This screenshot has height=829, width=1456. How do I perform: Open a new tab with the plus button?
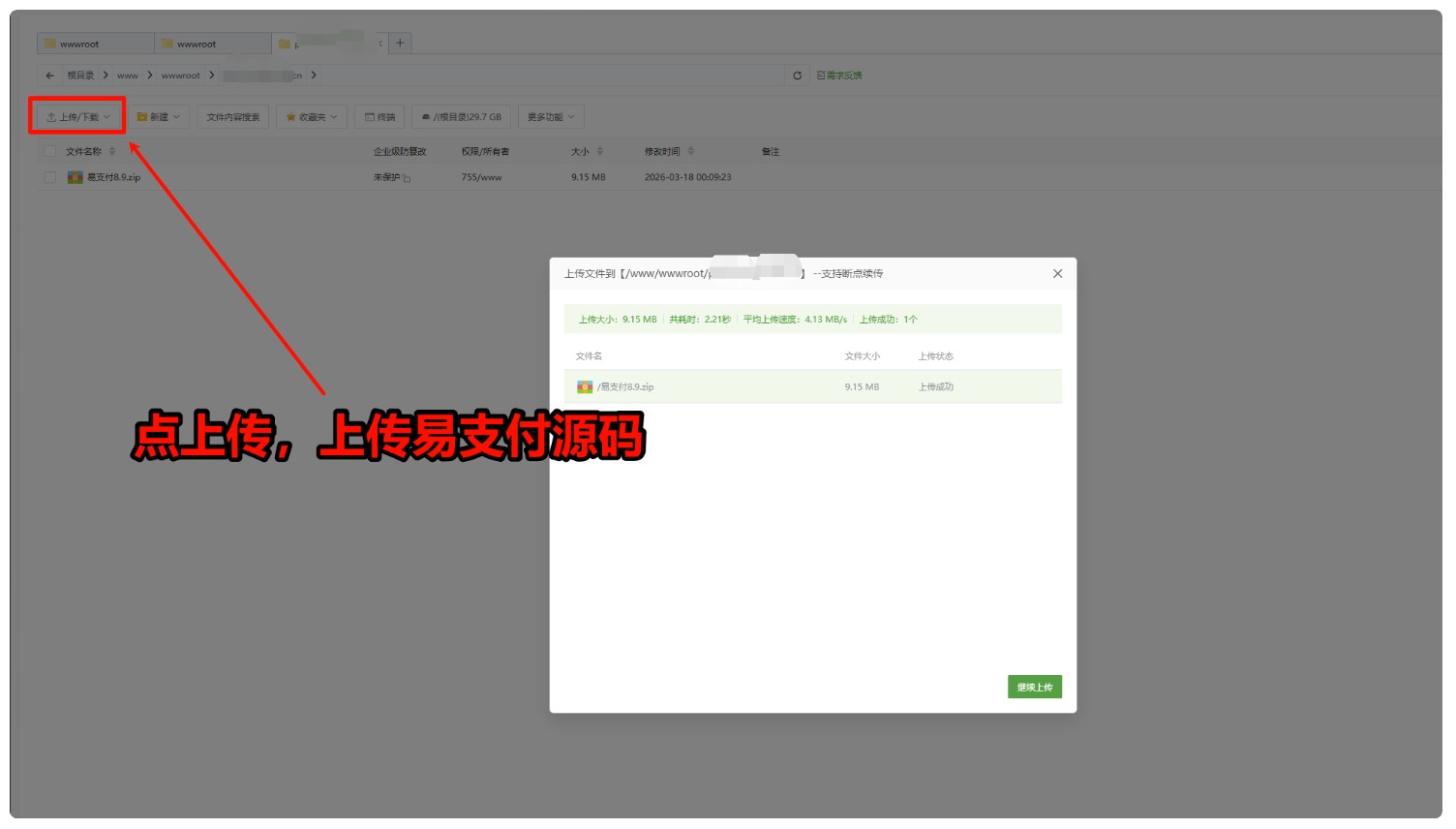tap(400, 43)
